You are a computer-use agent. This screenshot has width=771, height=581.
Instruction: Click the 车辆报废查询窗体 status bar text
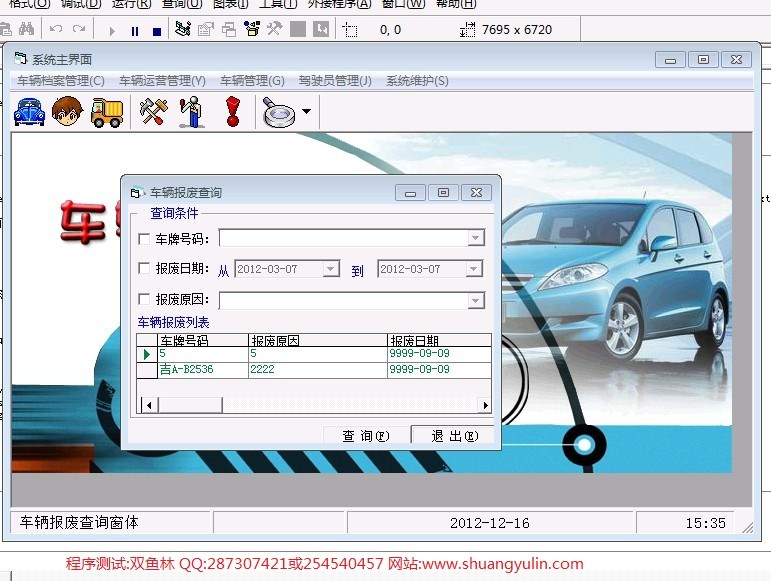(x=79, y=523)
